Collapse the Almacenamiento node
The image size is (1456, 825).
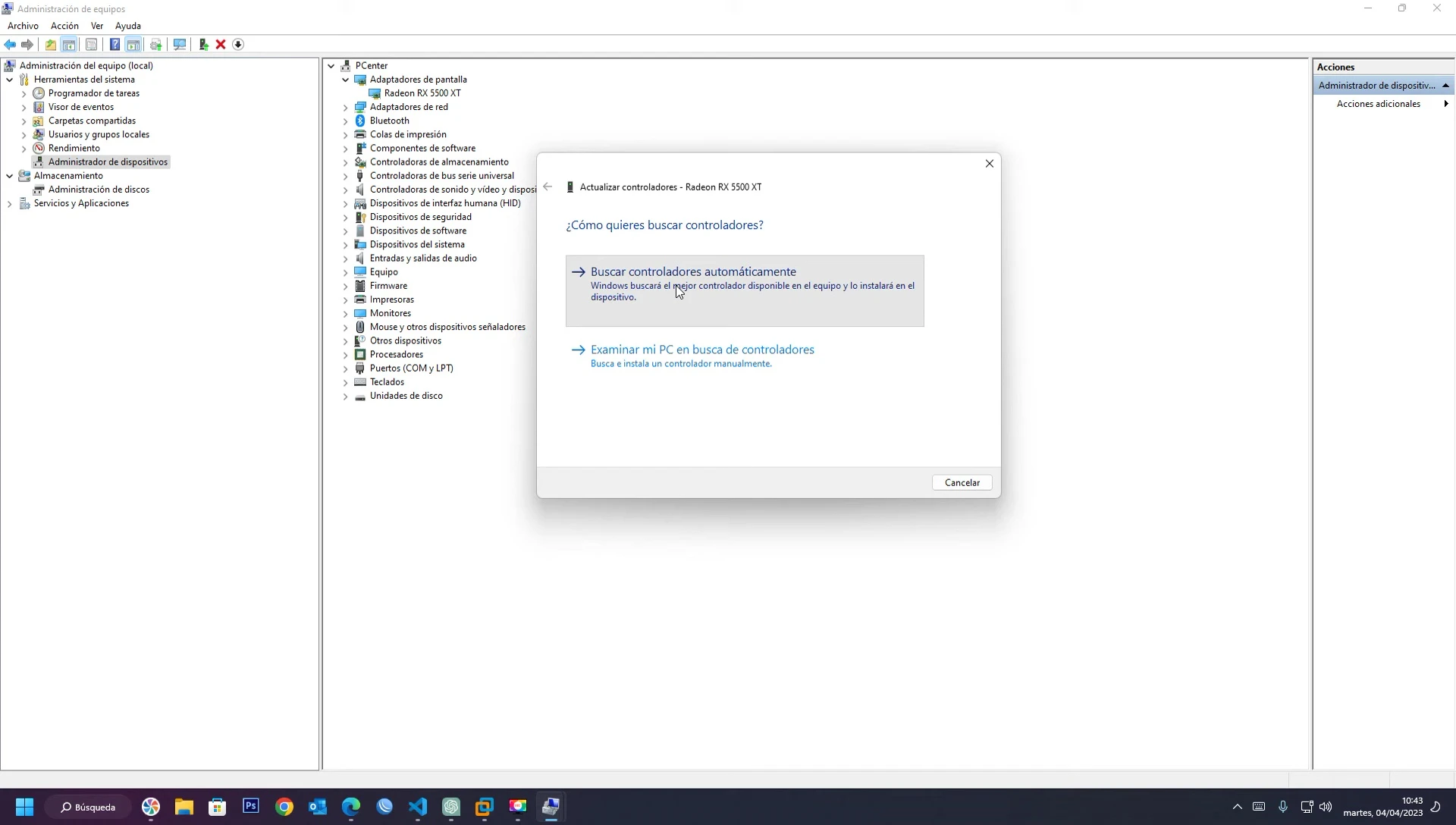click(9, 176)
